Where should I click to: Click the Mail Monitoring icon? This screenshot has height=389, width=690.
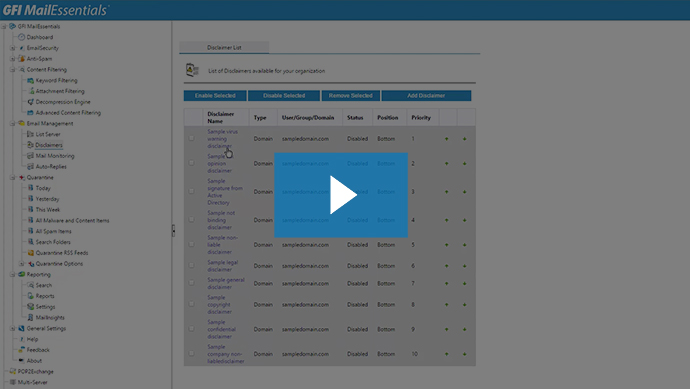coord(30,156)
